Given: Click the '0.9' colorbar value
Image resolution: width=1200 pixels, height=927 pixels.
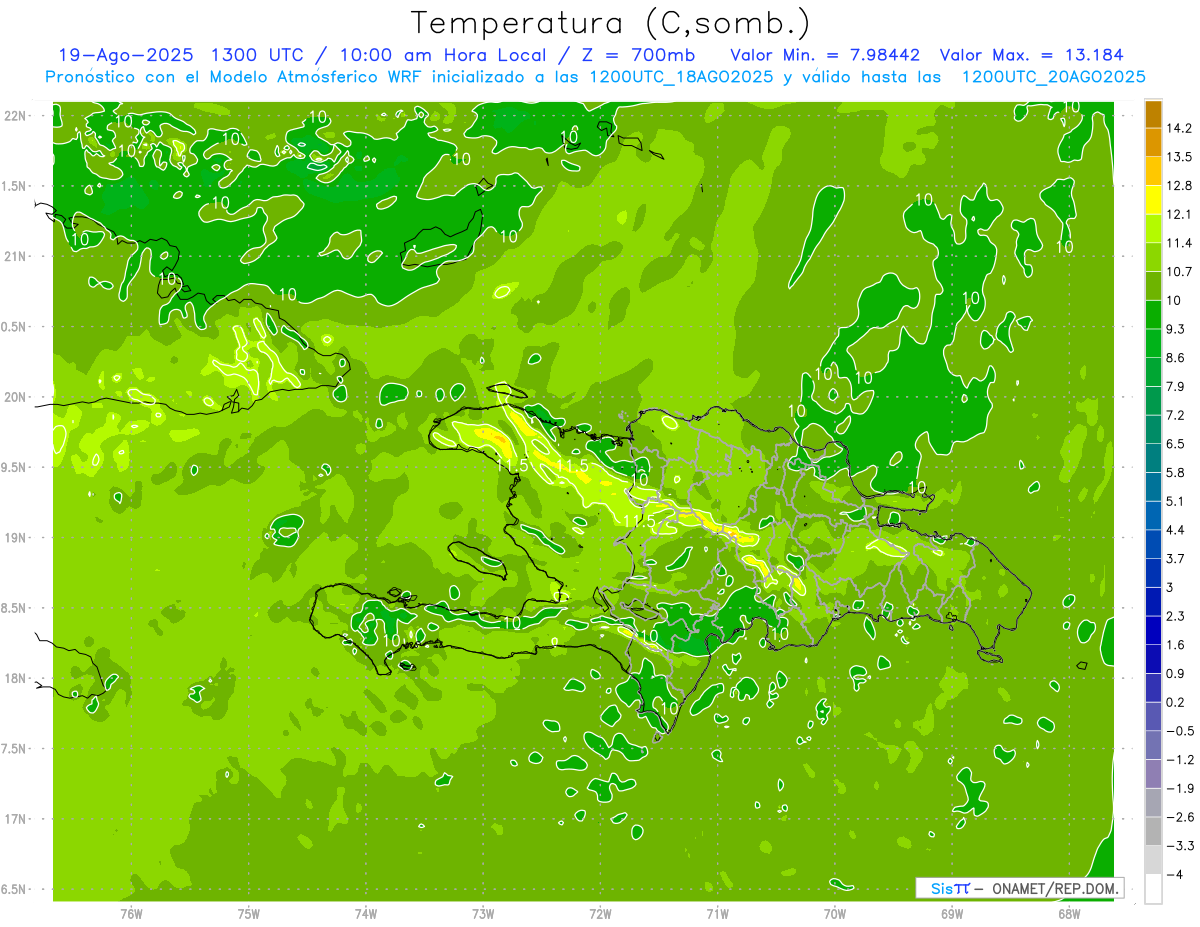Looking at the screenshot, I should pyautogui.click(x=1175, y=673).
